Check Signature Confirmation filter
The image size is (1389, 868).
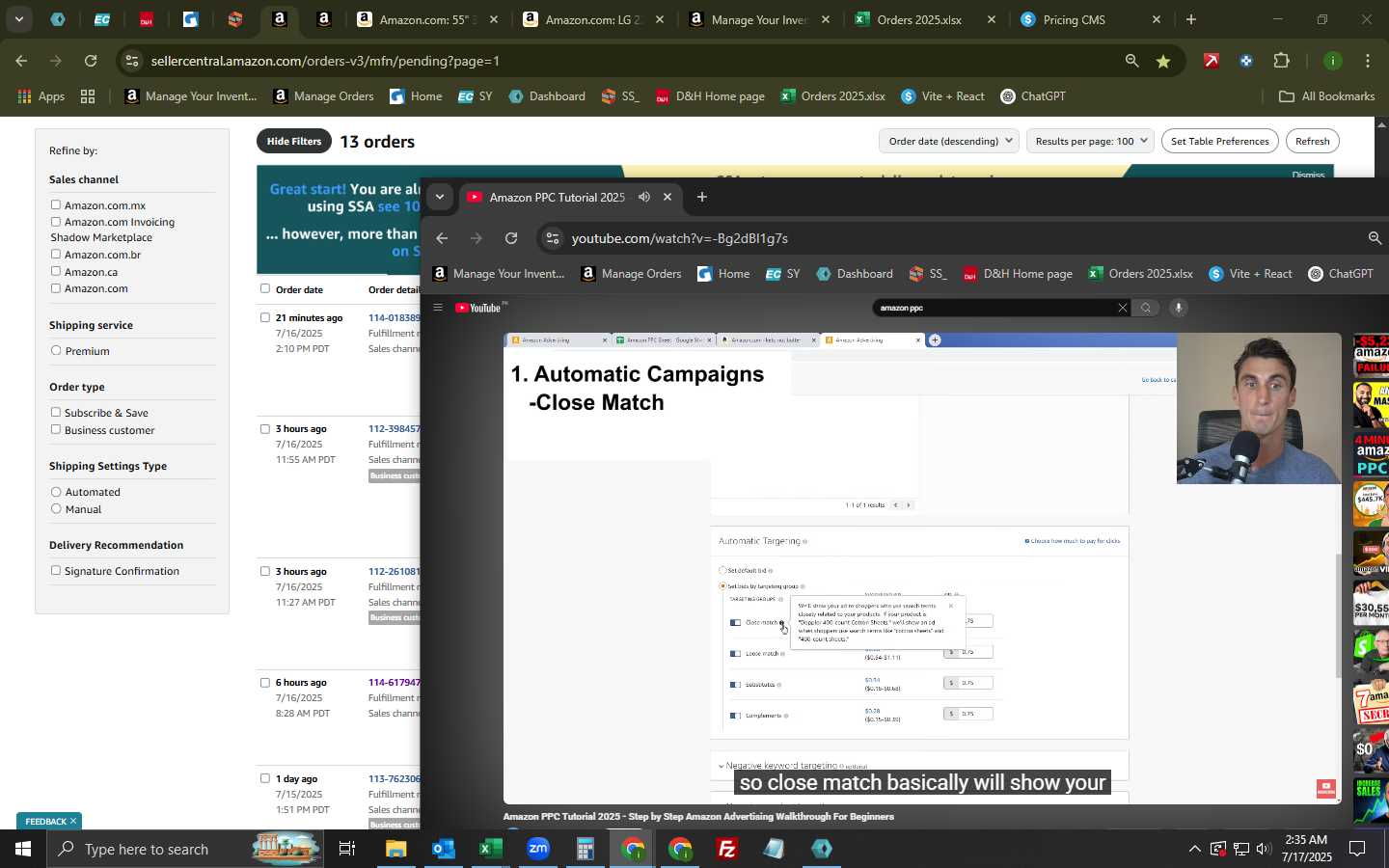click(x=56, y=570)
